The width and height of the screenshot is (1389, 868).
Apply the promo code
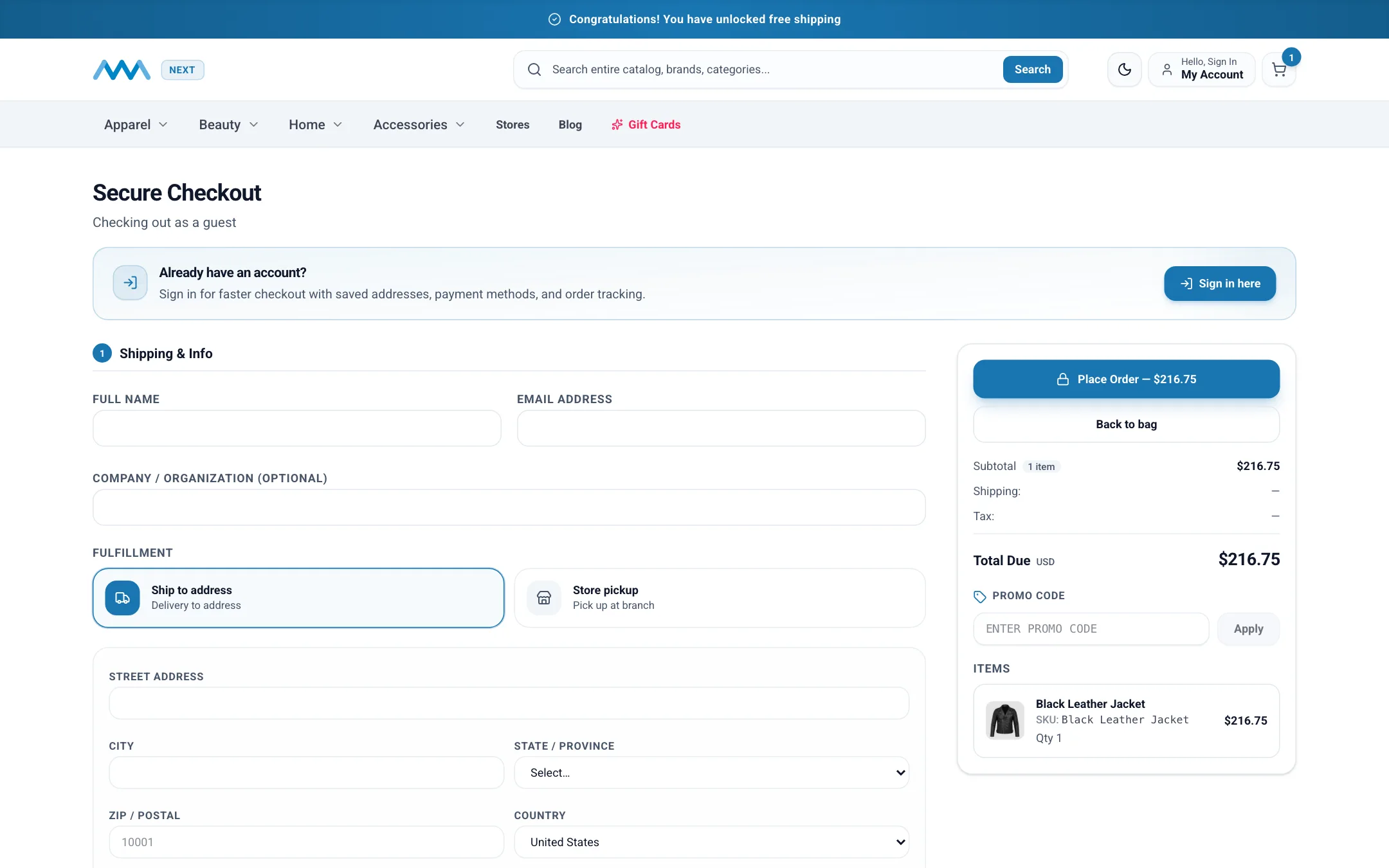click(1248, 629)
